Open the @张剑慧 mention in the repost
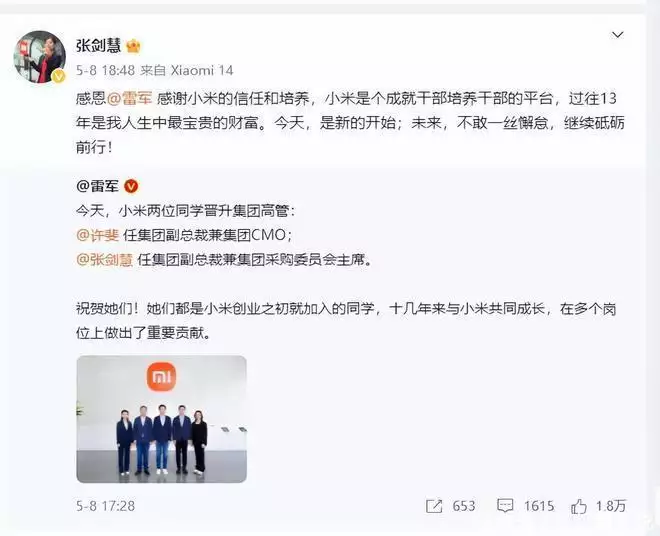Viewport: 660px width, 536px height. pos(104,260)
